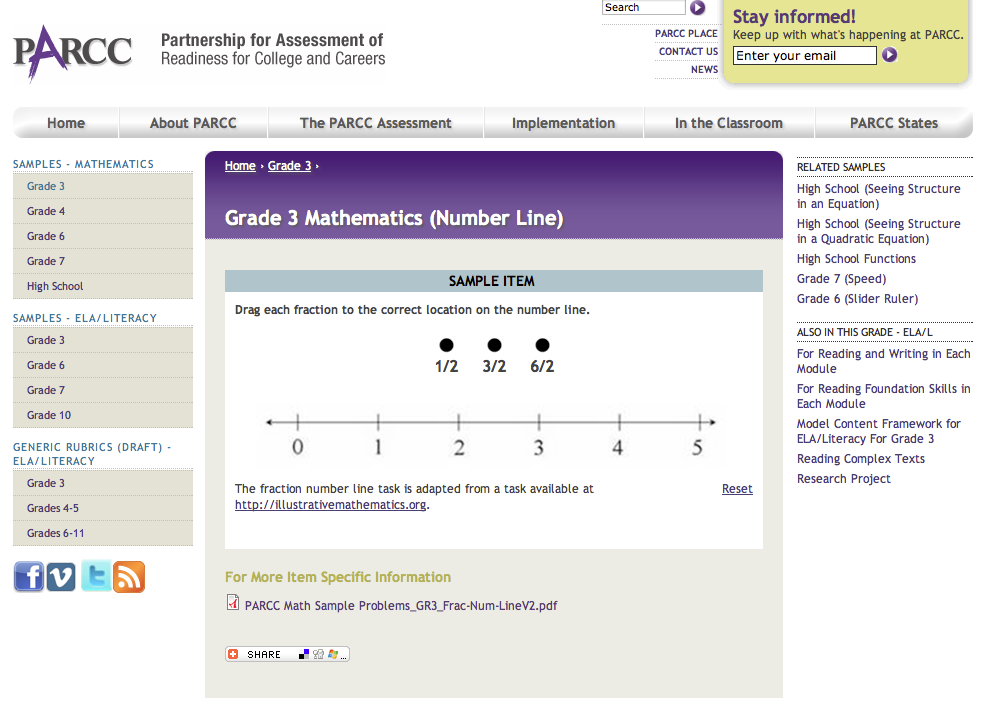Open the Vimeo icon
This screenshot has width=987, height=706.
coord(61,576)
